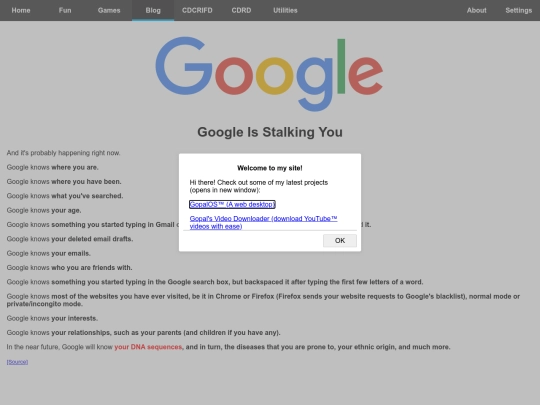Open the CDCRIFD menu item

pyautogui.click(x=197, y=10)
